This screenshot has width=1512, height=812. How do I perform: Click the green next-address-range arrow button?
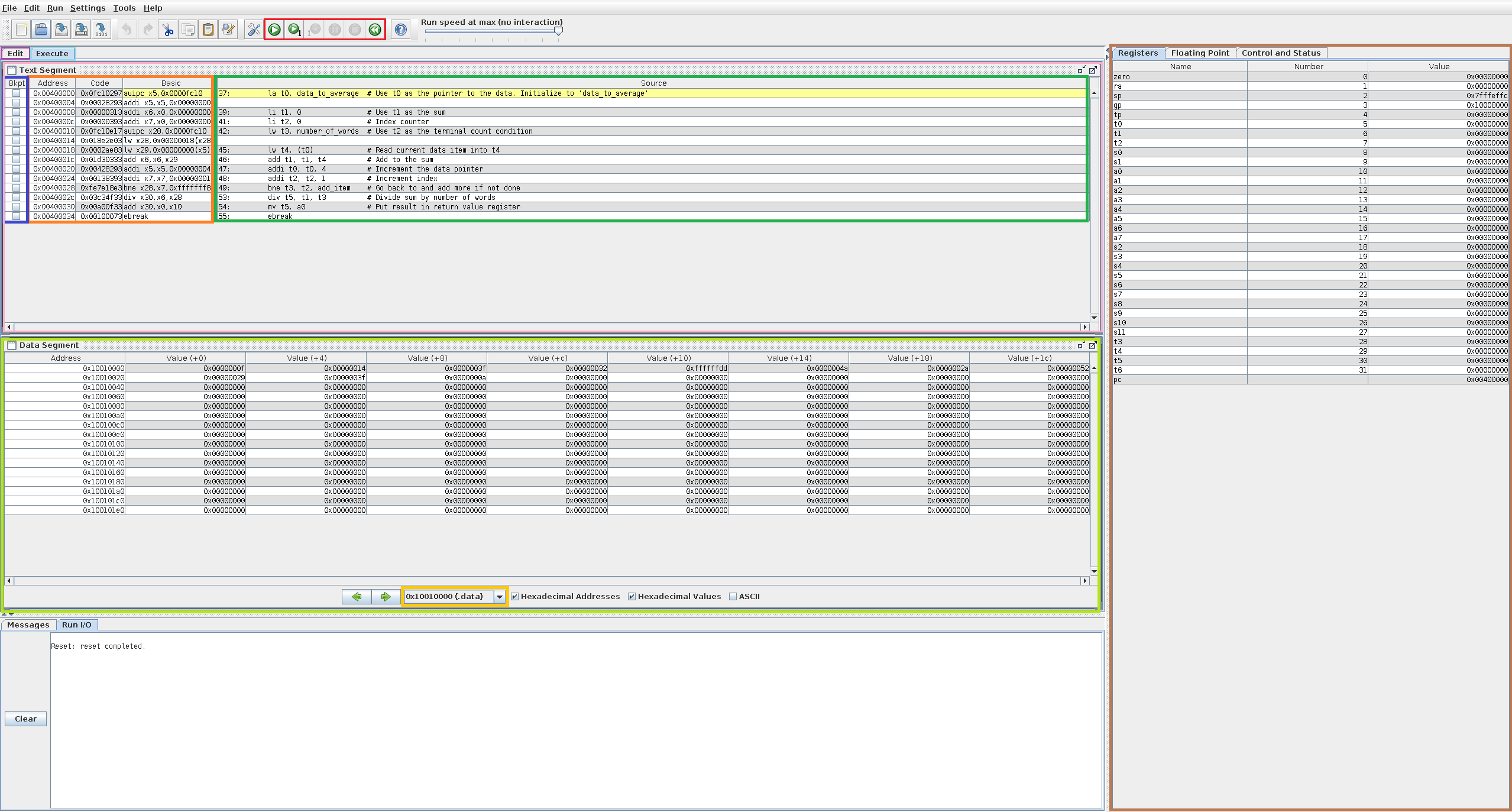coord(386,596)
